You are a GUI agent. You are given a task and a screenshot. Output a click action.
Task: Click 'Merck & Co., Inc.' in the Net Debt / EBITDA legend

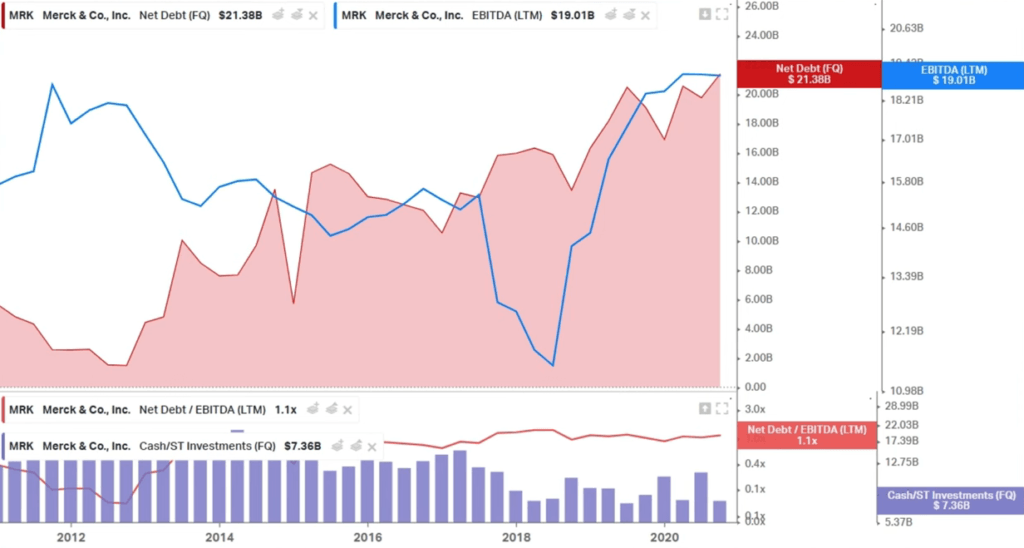pos(86,410)
